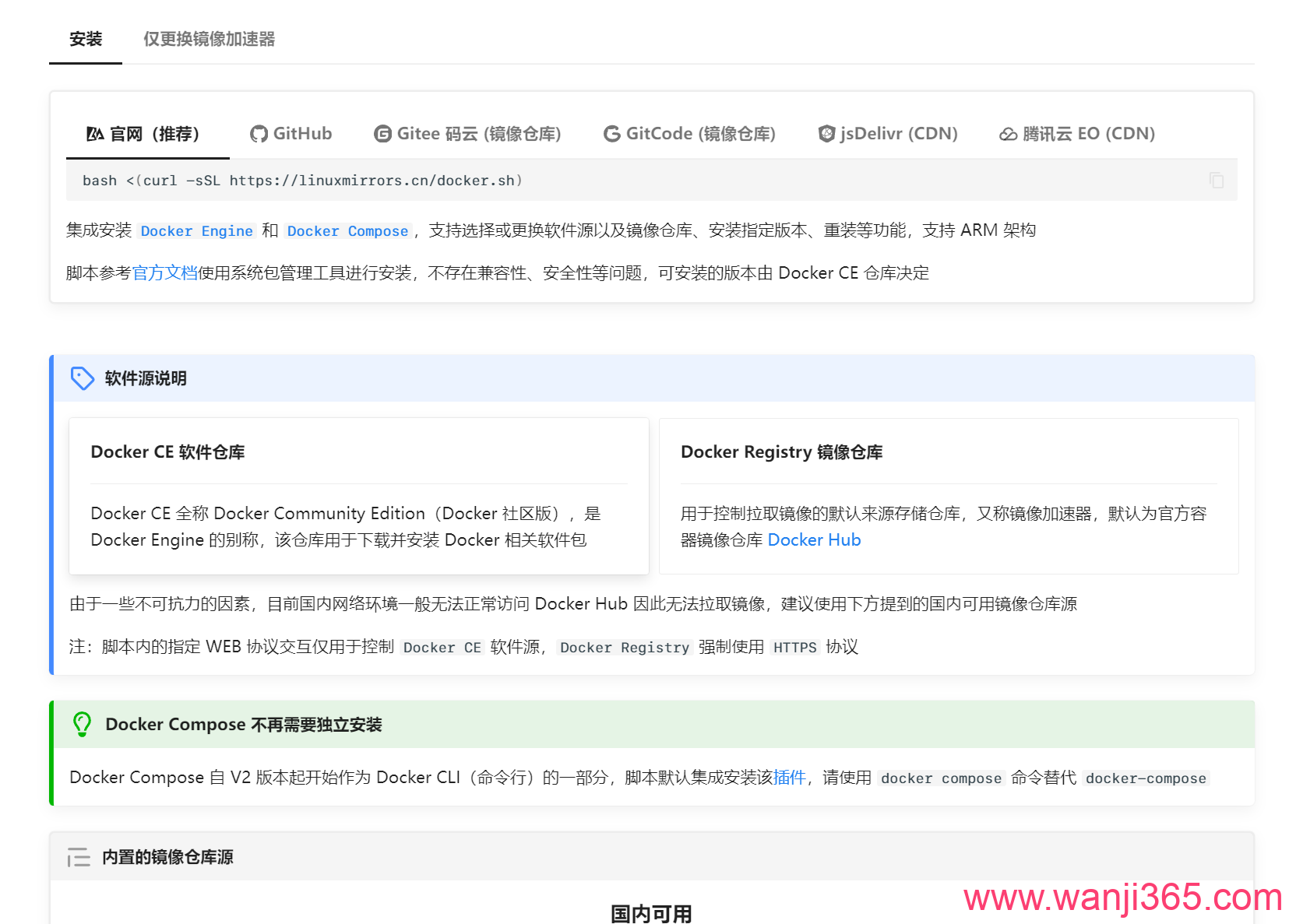This screenshot has height=924, width=1289.
Task: Select the jsDelivr (CDN) tab
Action: pyautogui.click(x=889, y=134)
